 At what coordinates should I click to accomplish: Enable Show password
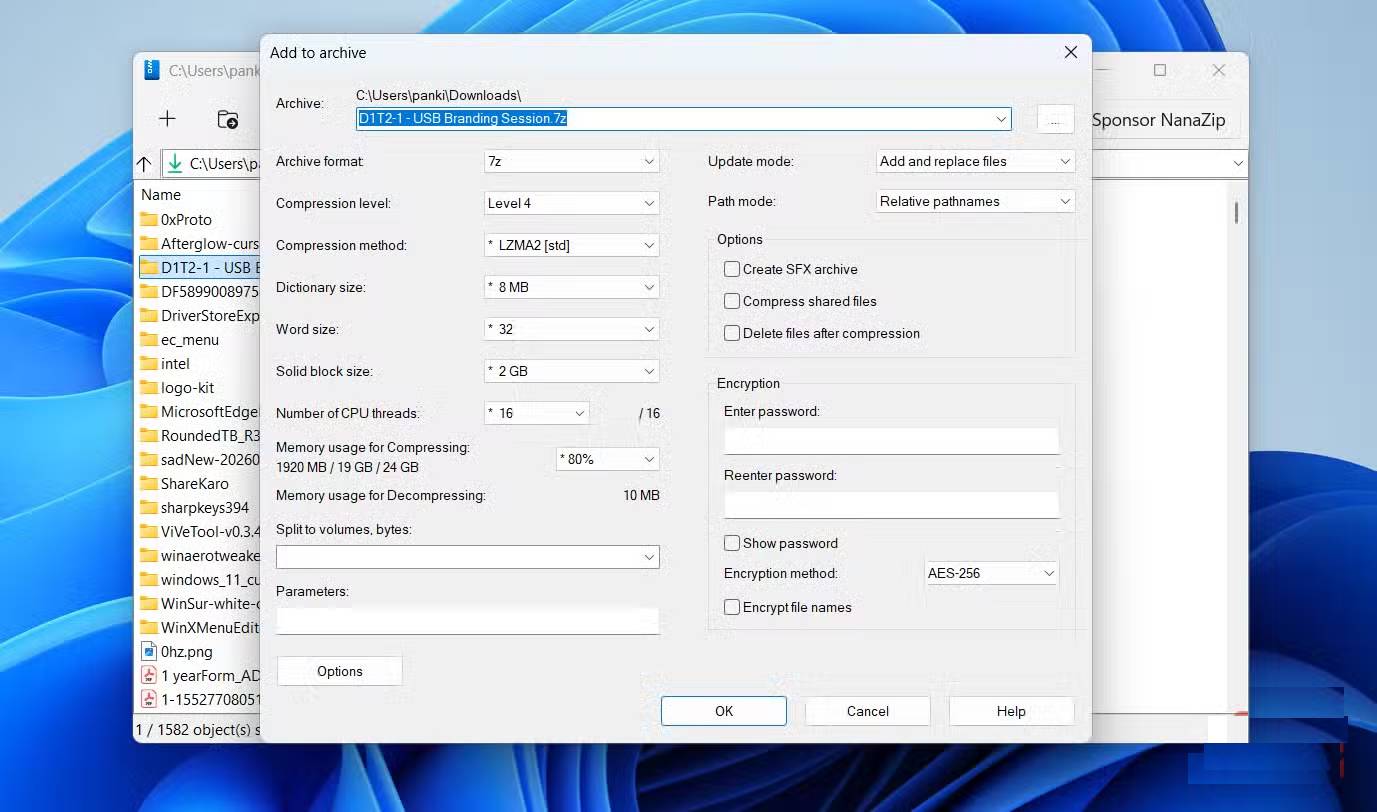731,542
